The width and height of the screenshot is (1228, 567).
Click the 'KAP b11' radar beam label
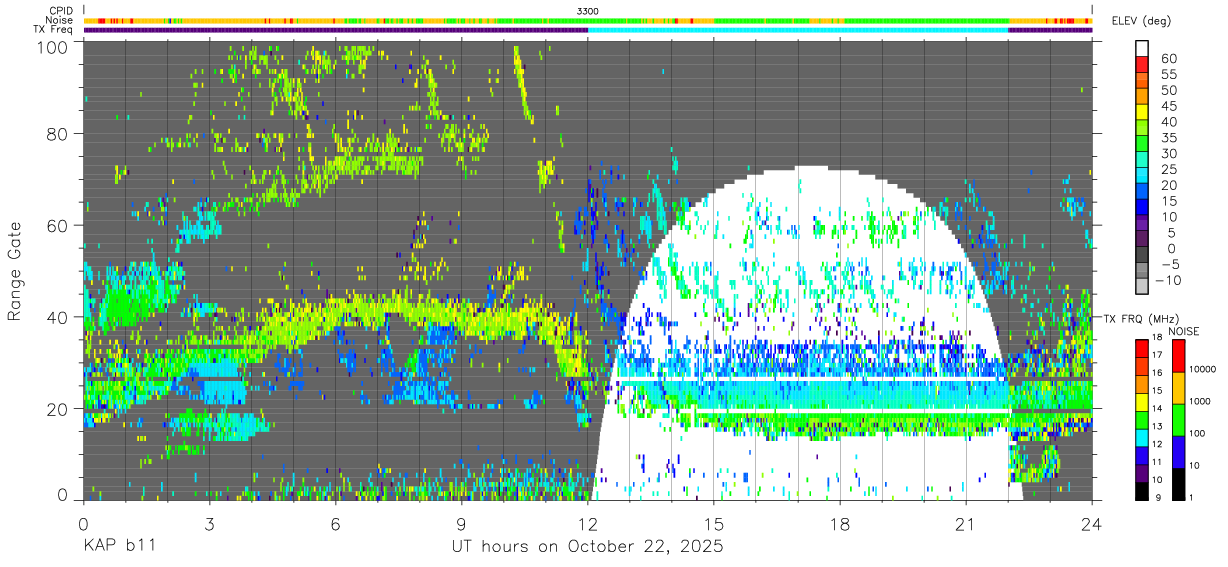coord(119,548)
